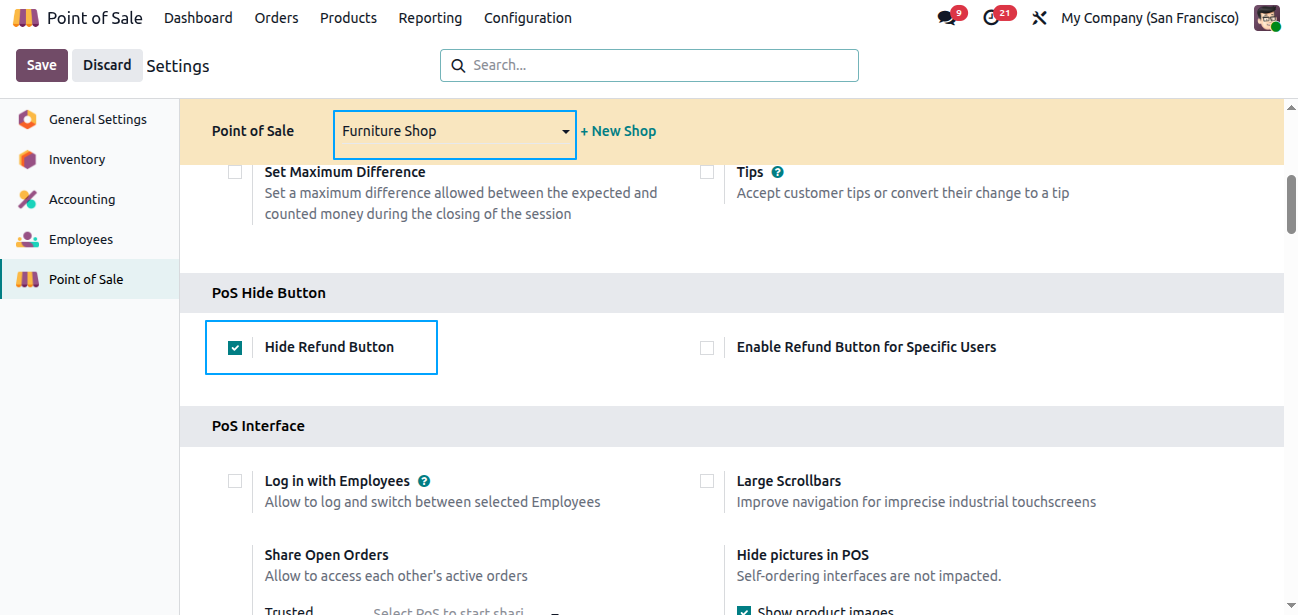
Task: Click the General Settings hexagon icon
Action: (28, 120)
